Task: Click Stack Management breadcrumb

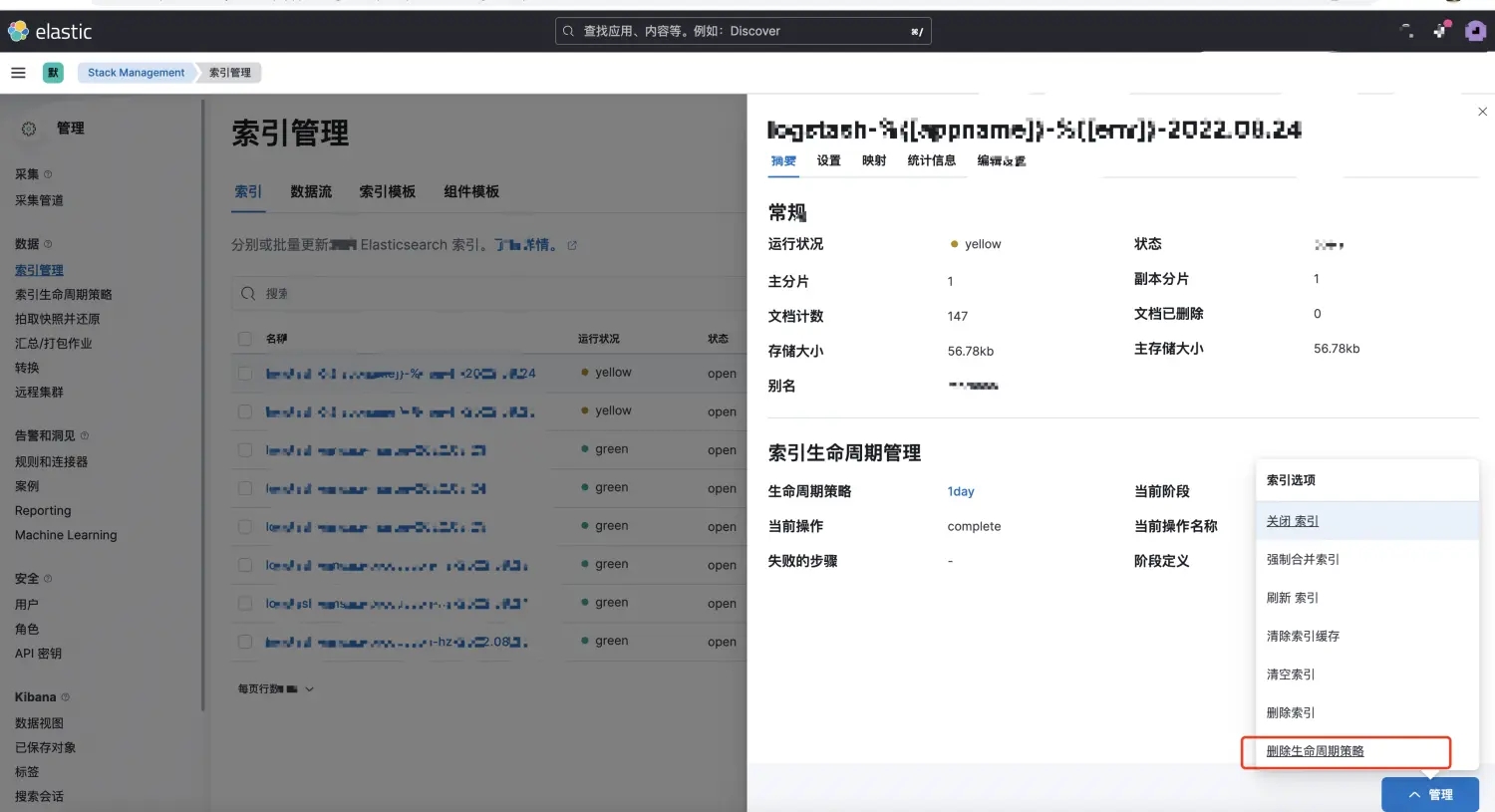Action: tap(136, 73)
